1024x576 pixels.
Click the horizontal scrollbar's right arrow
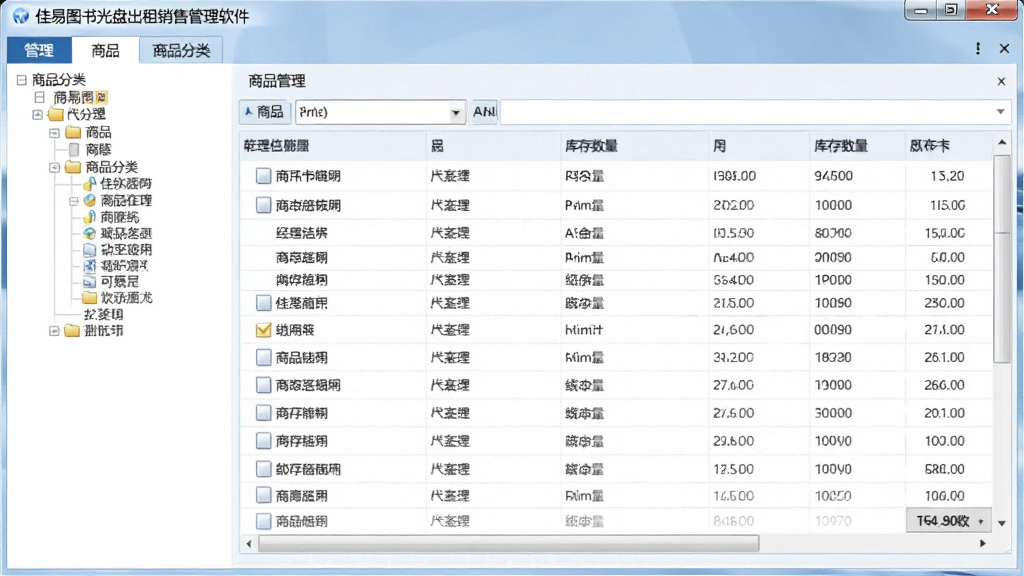(x=983, y=543)
